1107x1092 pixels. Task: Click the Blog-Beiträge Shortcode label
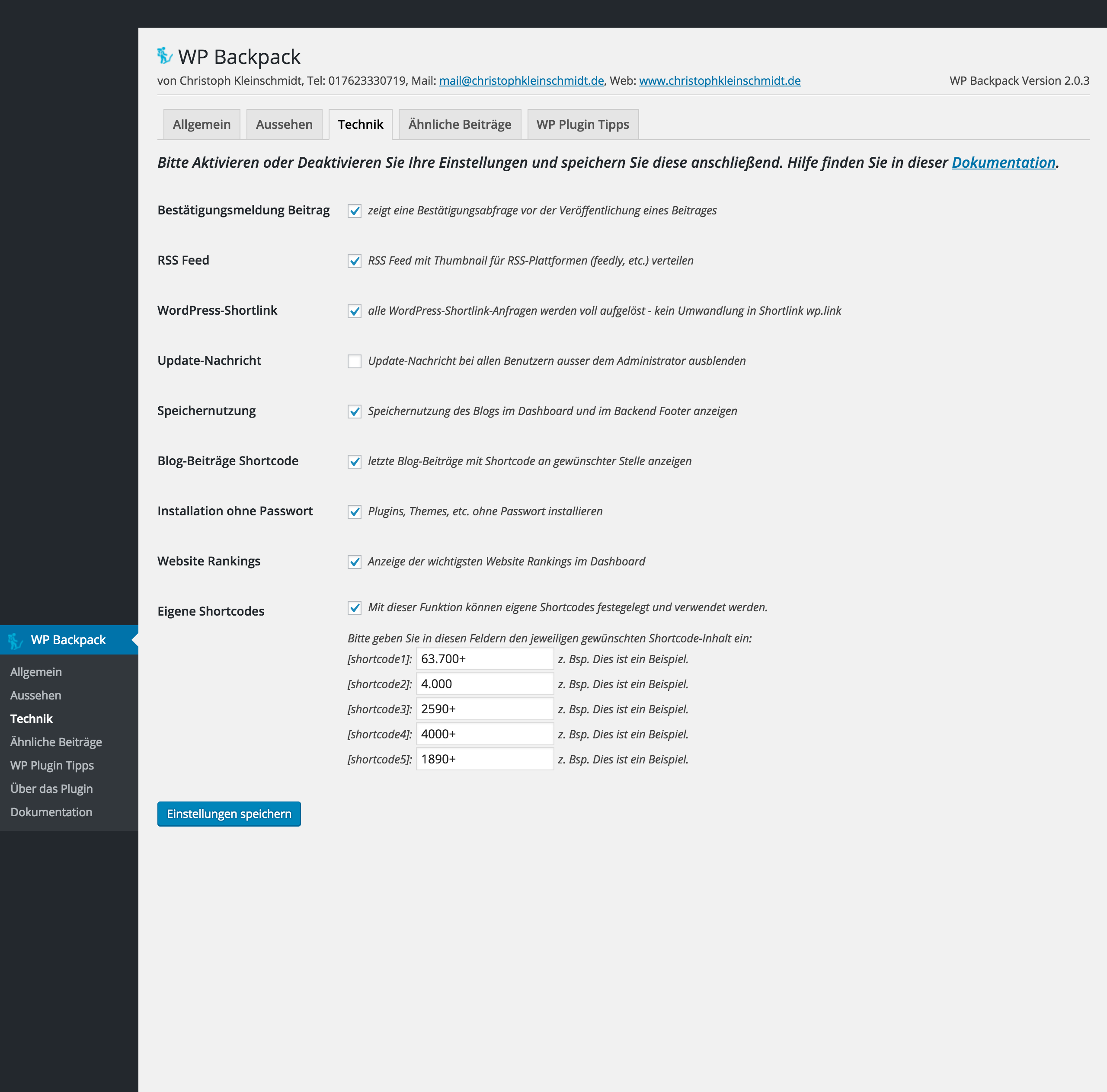pos(228,461)
